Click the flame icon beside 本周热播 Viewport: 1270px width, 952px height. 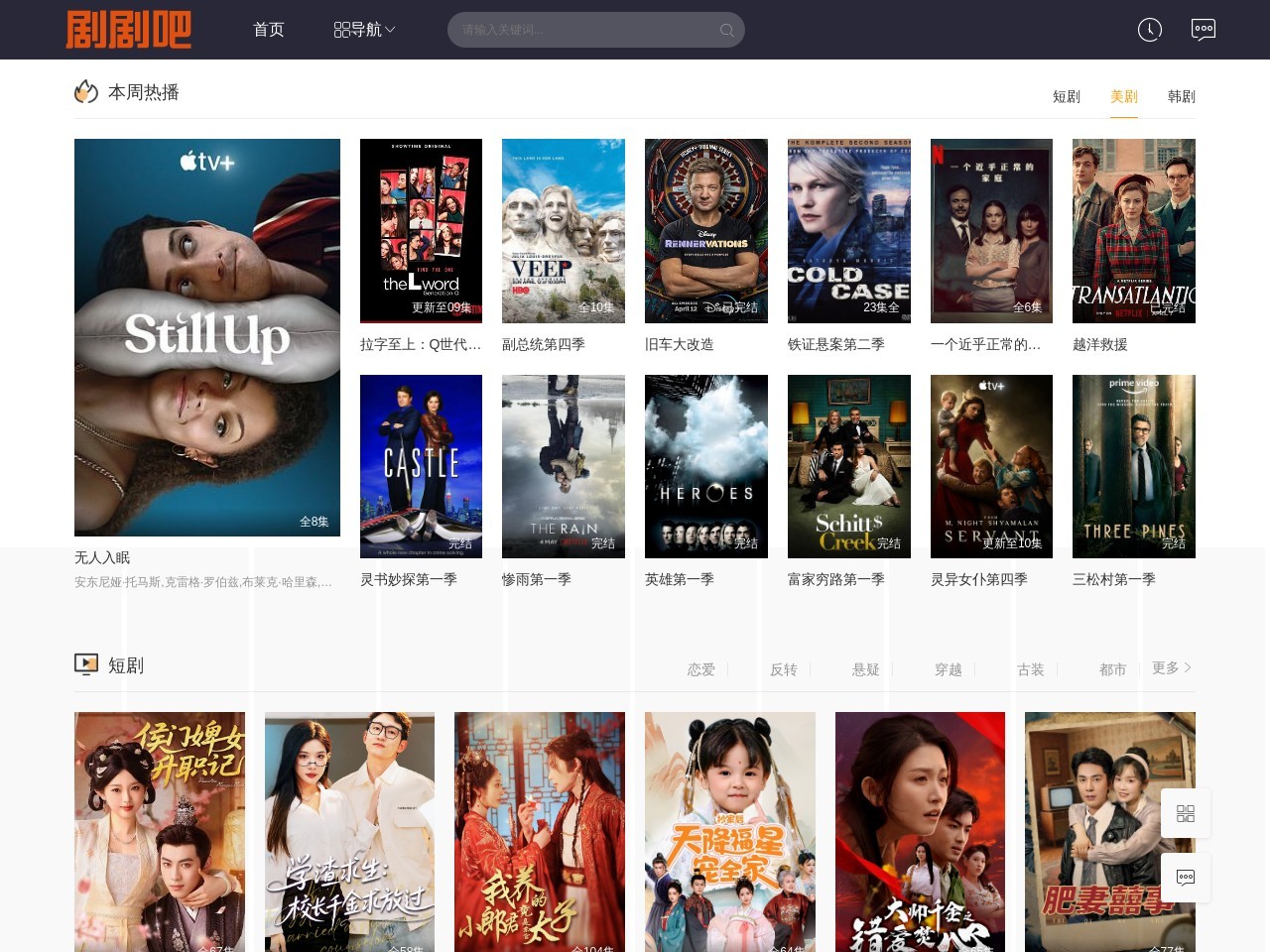(x=86, y=92)
